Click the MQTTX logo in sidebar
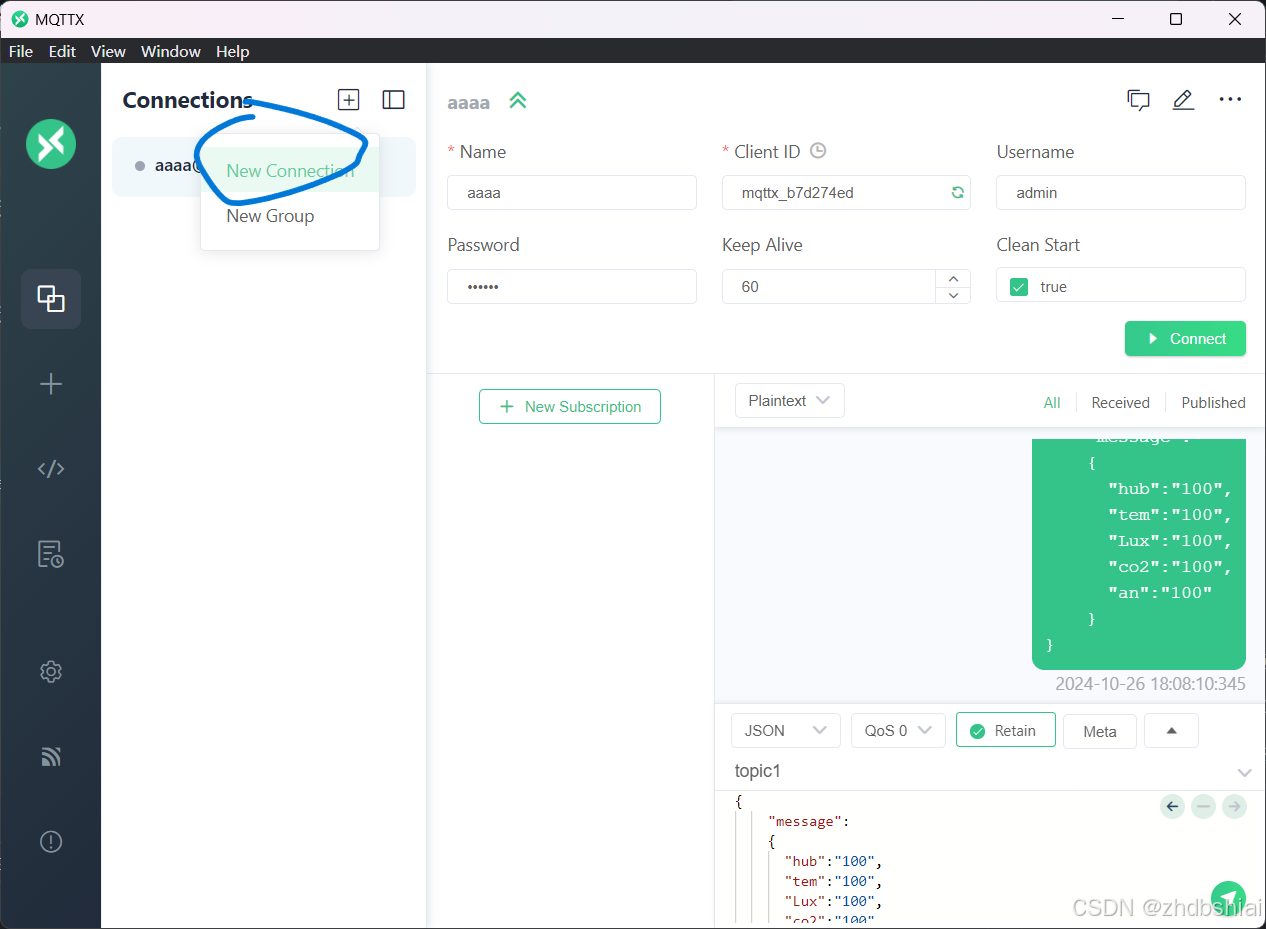 pos(51,144)
